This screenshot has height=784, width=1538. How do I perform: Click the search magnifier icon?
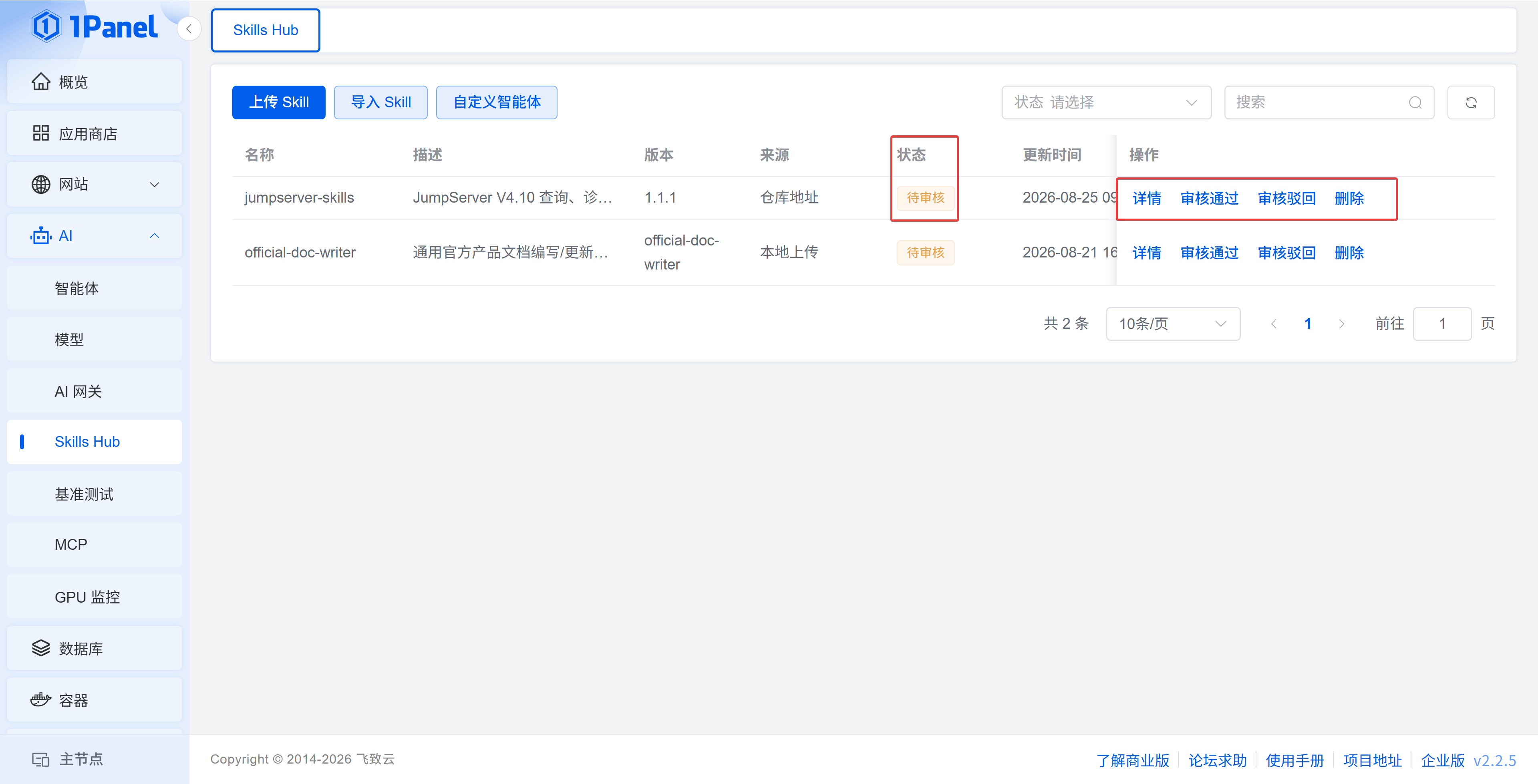pyautogui.click(x=1415, y=103)
